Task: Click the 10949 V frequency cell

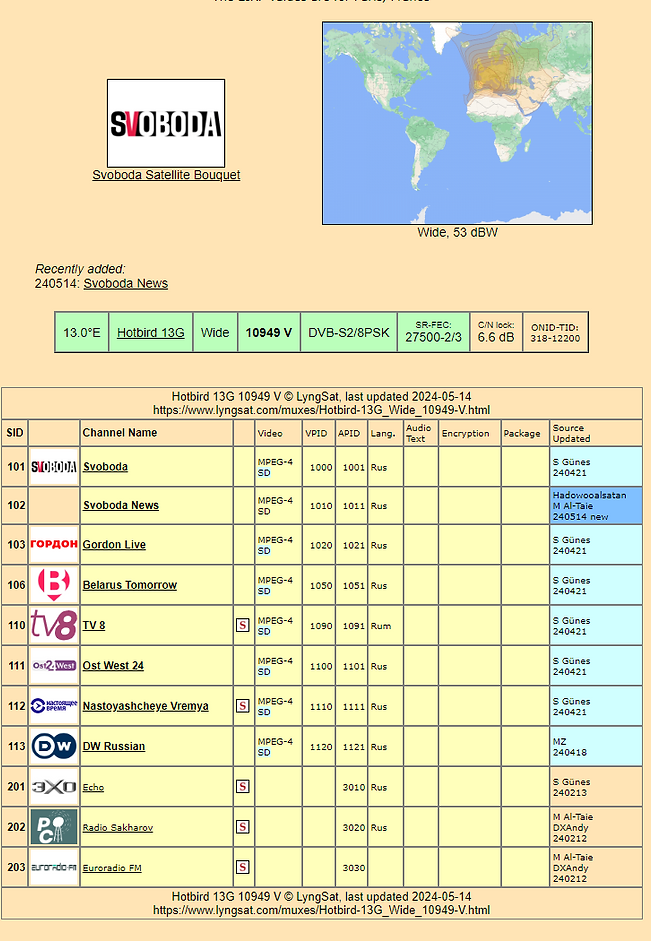Action: [x=269, y=332]
